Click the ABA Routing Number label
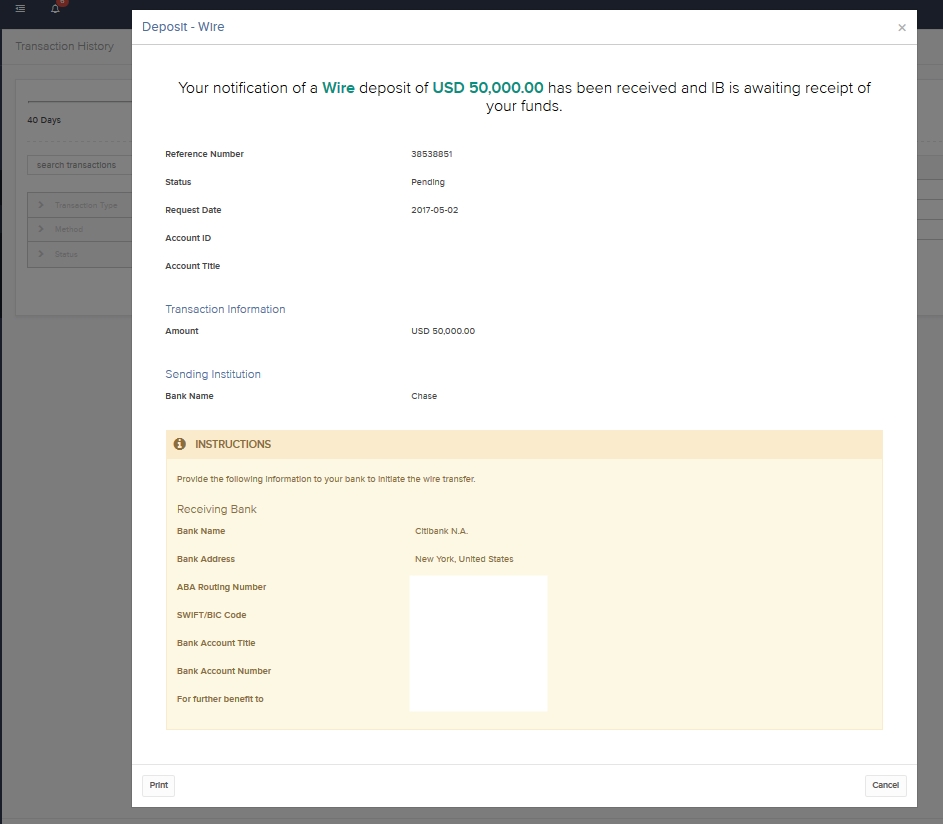This screenshot has width=943, height=824. pyautogui.click(x=221, y=587)
